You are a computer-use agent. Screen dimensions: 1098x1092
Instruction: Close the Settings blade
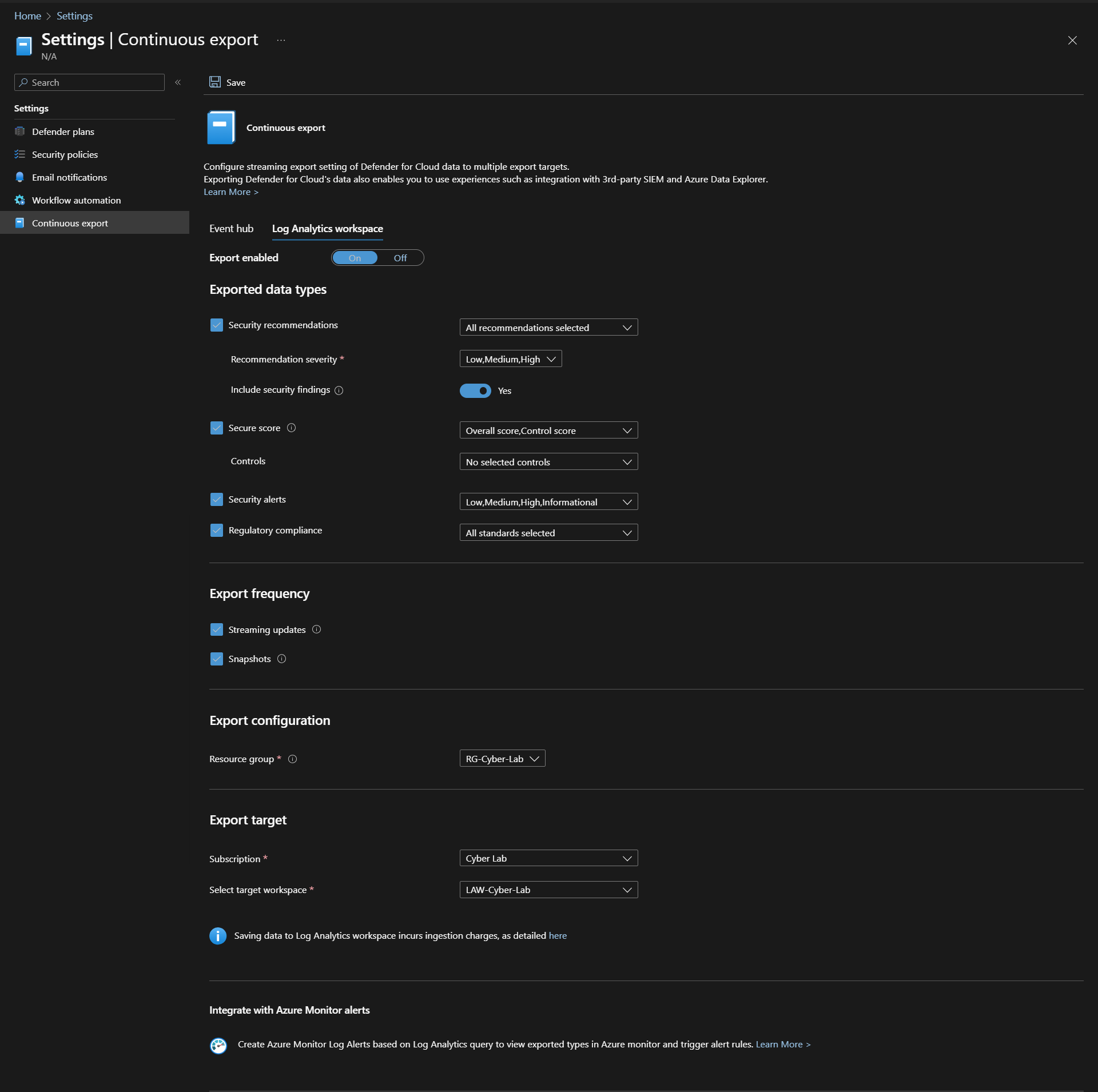pyautogui.click(x=1072, y=40)
